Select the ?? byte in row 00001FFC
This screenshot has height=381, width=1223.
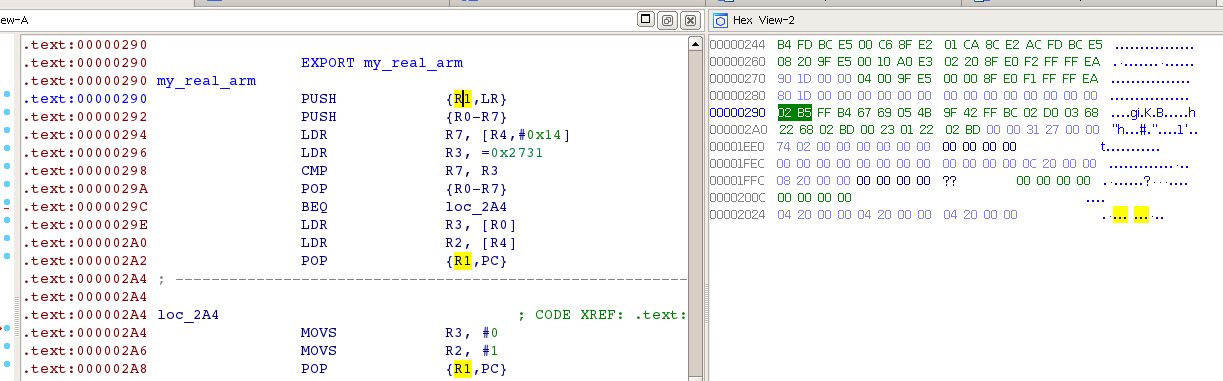tap(950, 180)
